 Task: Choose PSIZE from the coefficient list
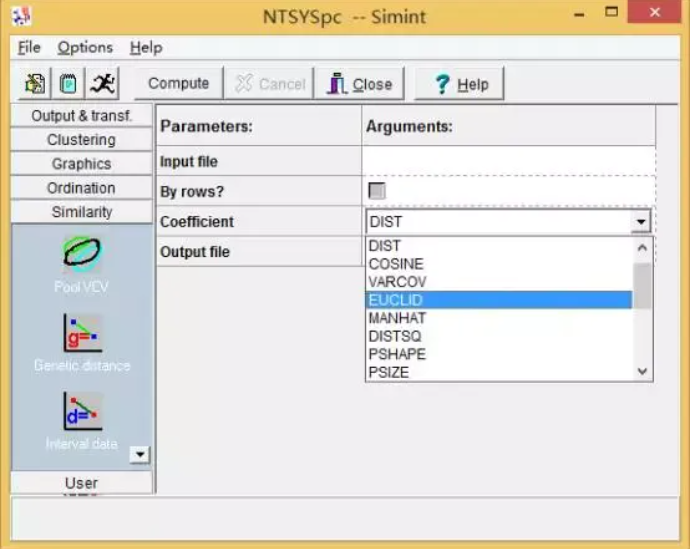tap(499, 372)
